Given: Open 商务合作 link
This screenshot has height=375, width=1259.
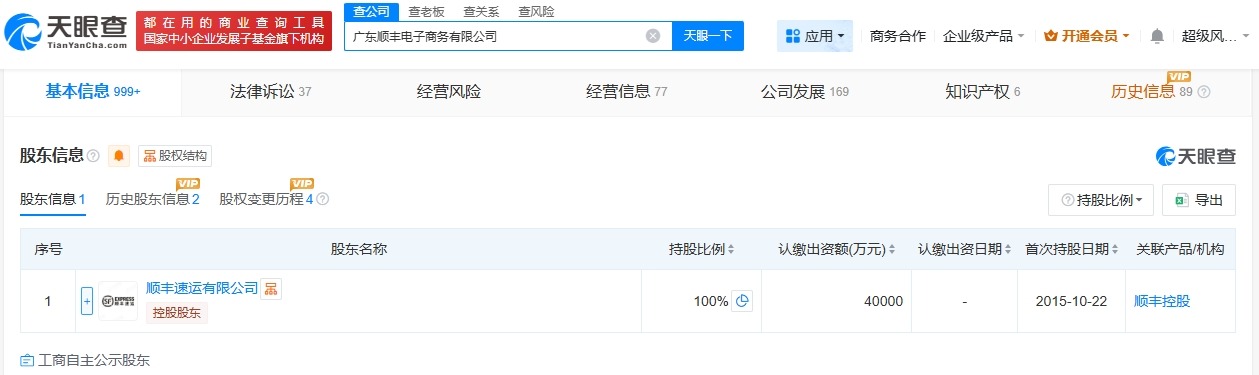Looking at the screenshot, I should [898, 36].
